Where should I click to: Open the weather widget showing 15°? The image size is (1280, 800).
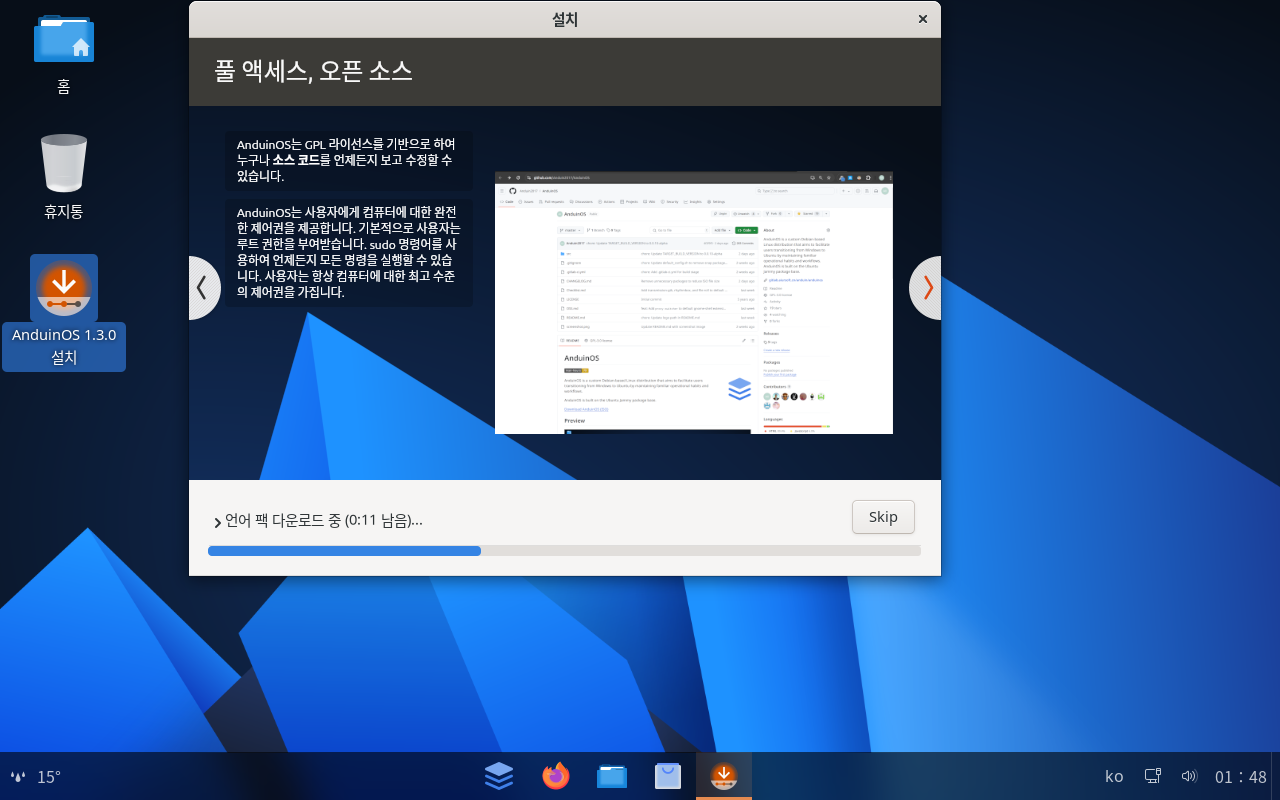(36, 777)
